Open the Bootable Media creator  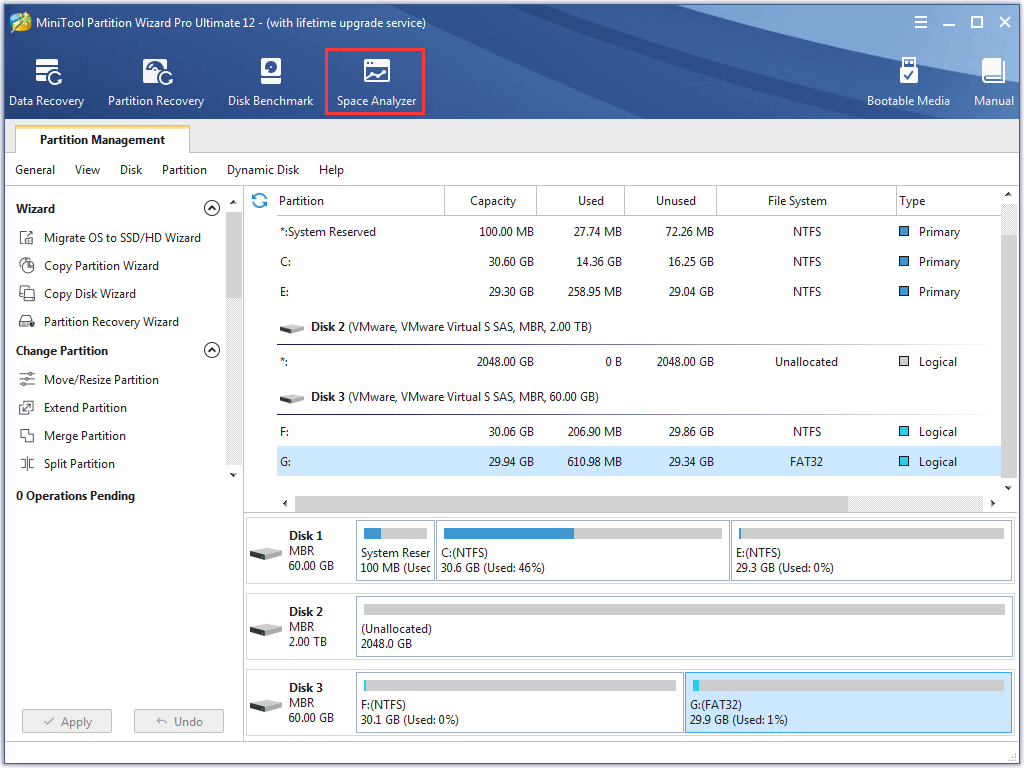click(908, 80)
